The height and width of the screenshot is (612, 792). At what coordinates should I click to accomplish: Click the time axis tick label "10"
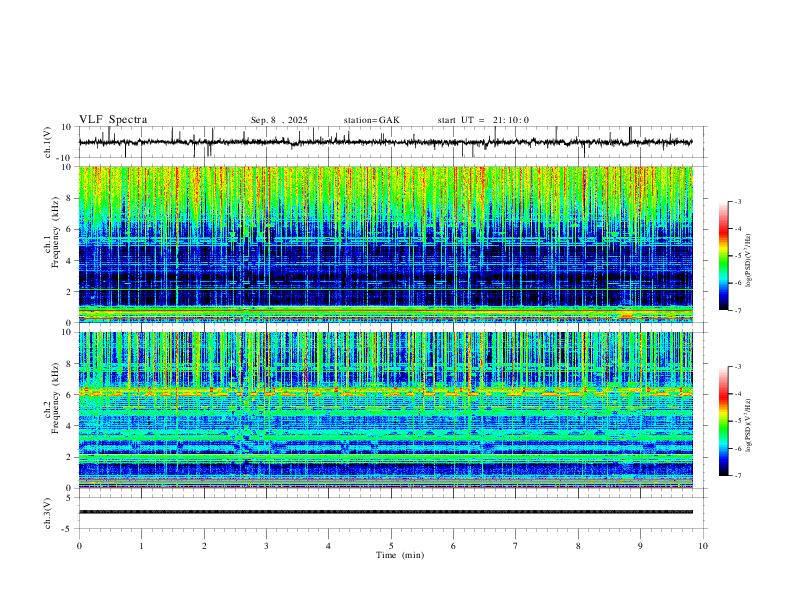click(x=703, y=546)
